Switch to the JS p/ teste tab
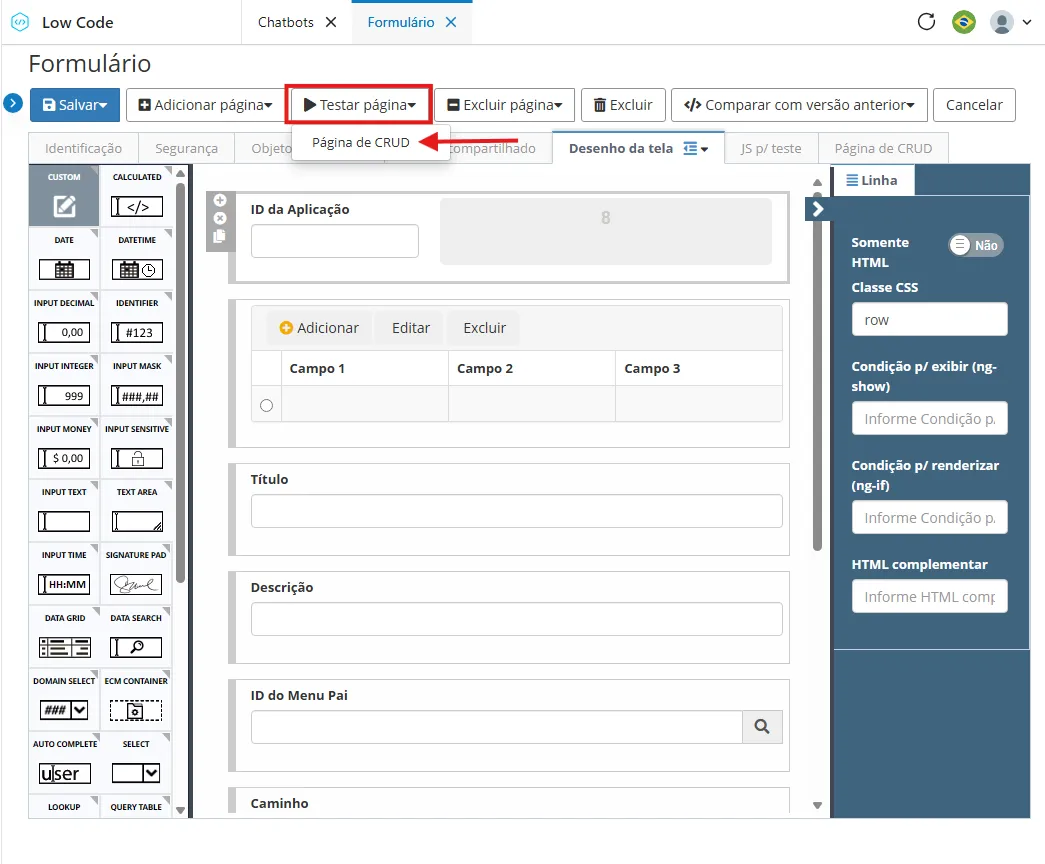The image size is (1045, 864). coord(770,149)
